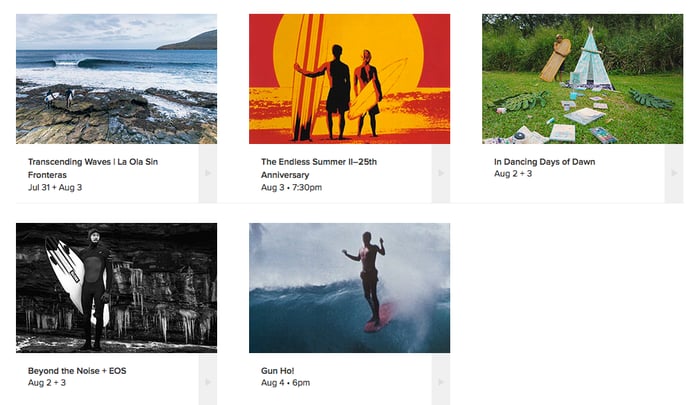The image size is (700, 405).
Task: Click the Aug 3 • 7:30pm showtime text
Action: (292, 187)
